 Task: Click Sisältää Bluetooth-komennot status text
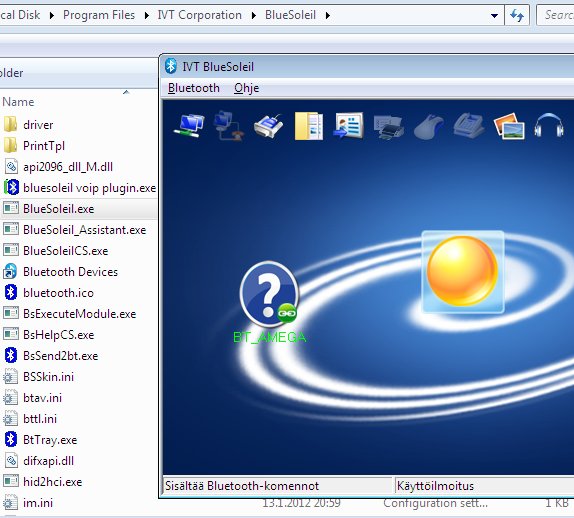[242, 486]
